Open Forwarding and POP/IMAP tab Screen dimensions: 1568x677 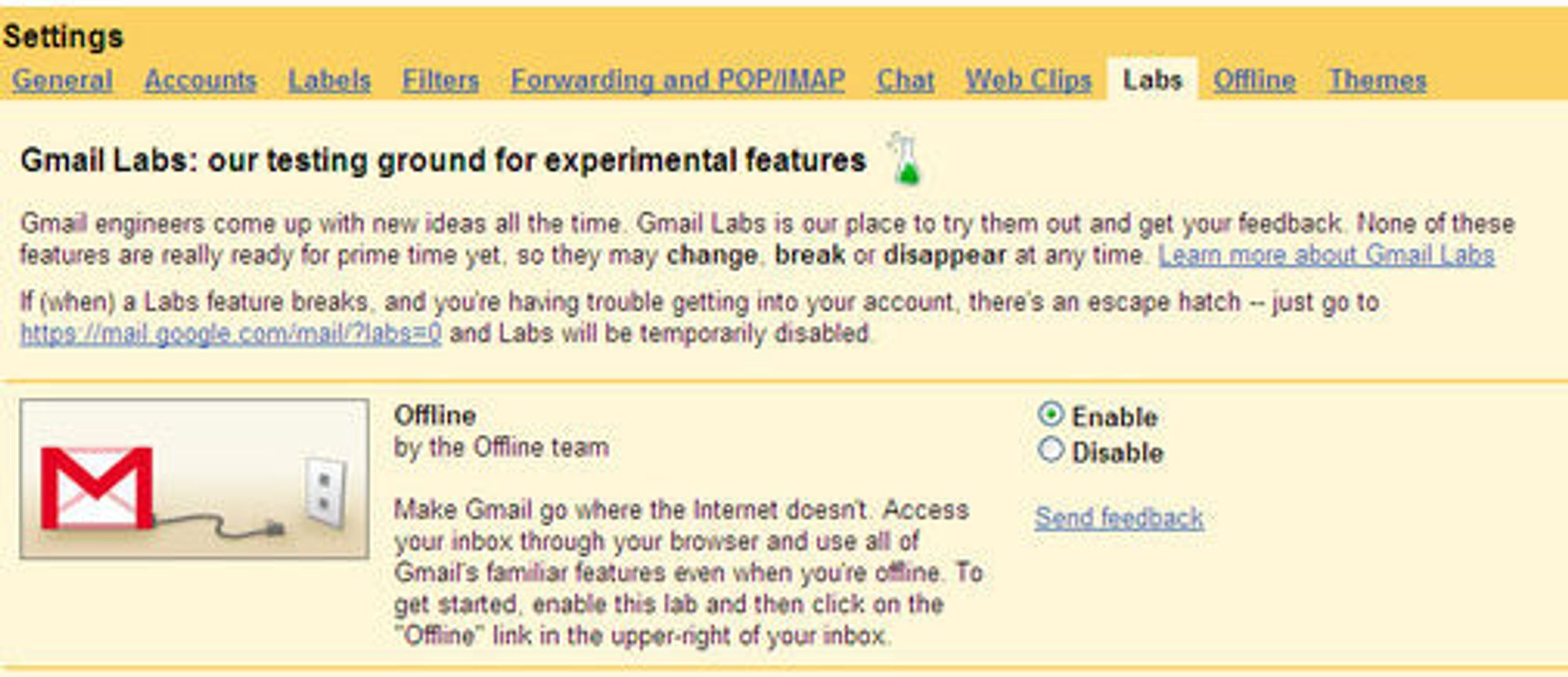(x=677, y=80)
